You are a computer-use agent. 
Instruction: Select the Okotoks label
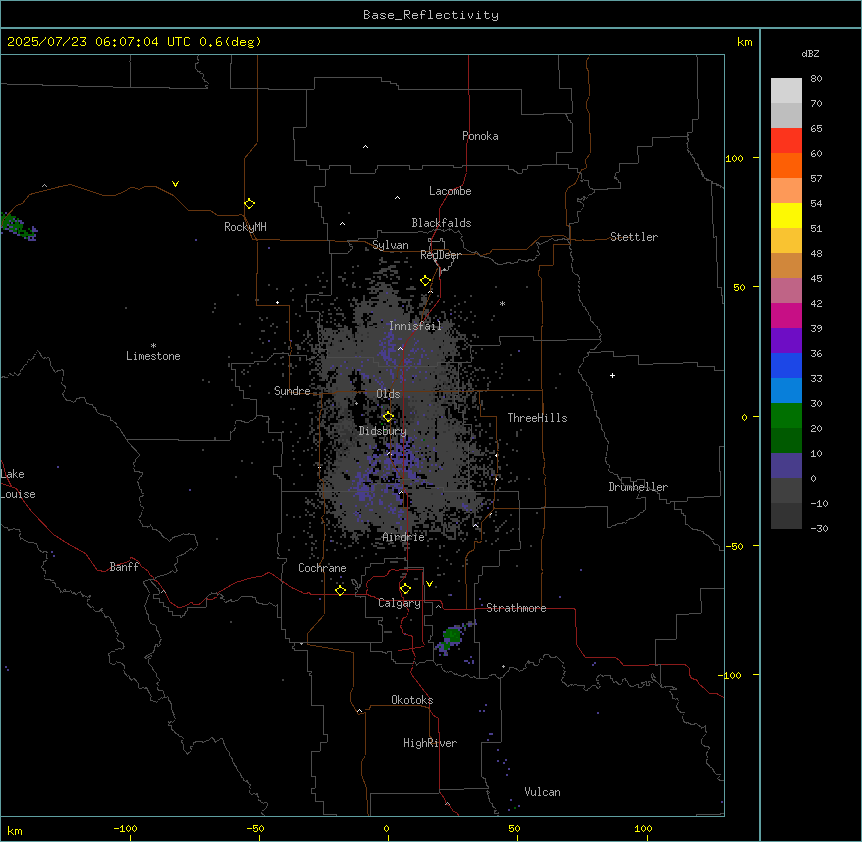(412, 700)
